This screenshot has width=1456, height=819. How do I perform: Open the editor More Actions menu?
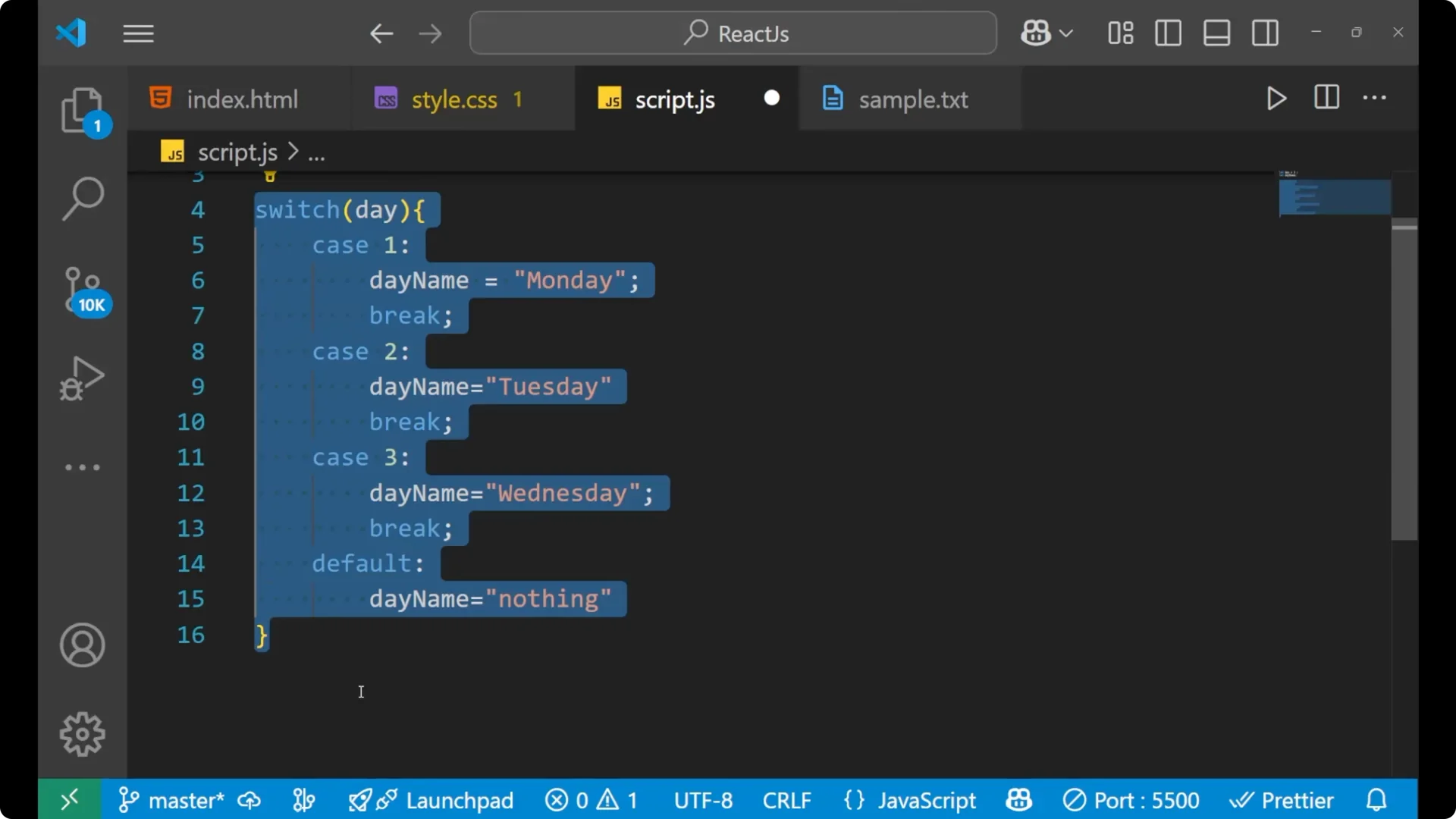(1375, 99)
